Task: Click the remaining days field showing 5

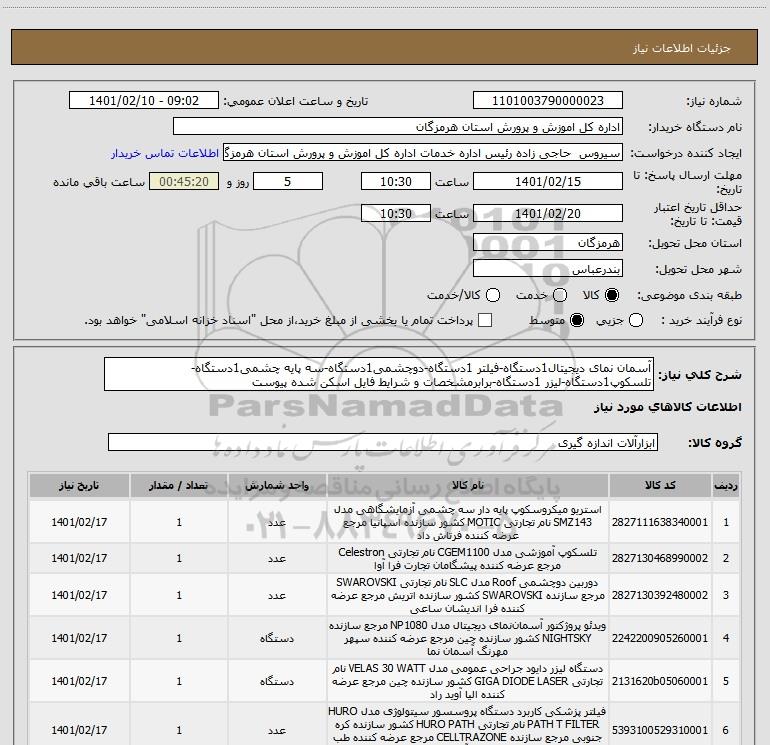Action: pyautogui.click(x=288, y=181)
